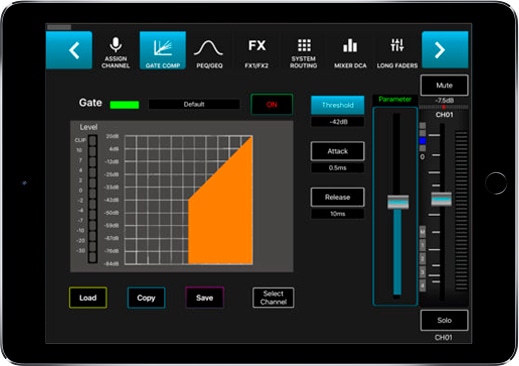Mute channel CH01

(x=444, y=85)
